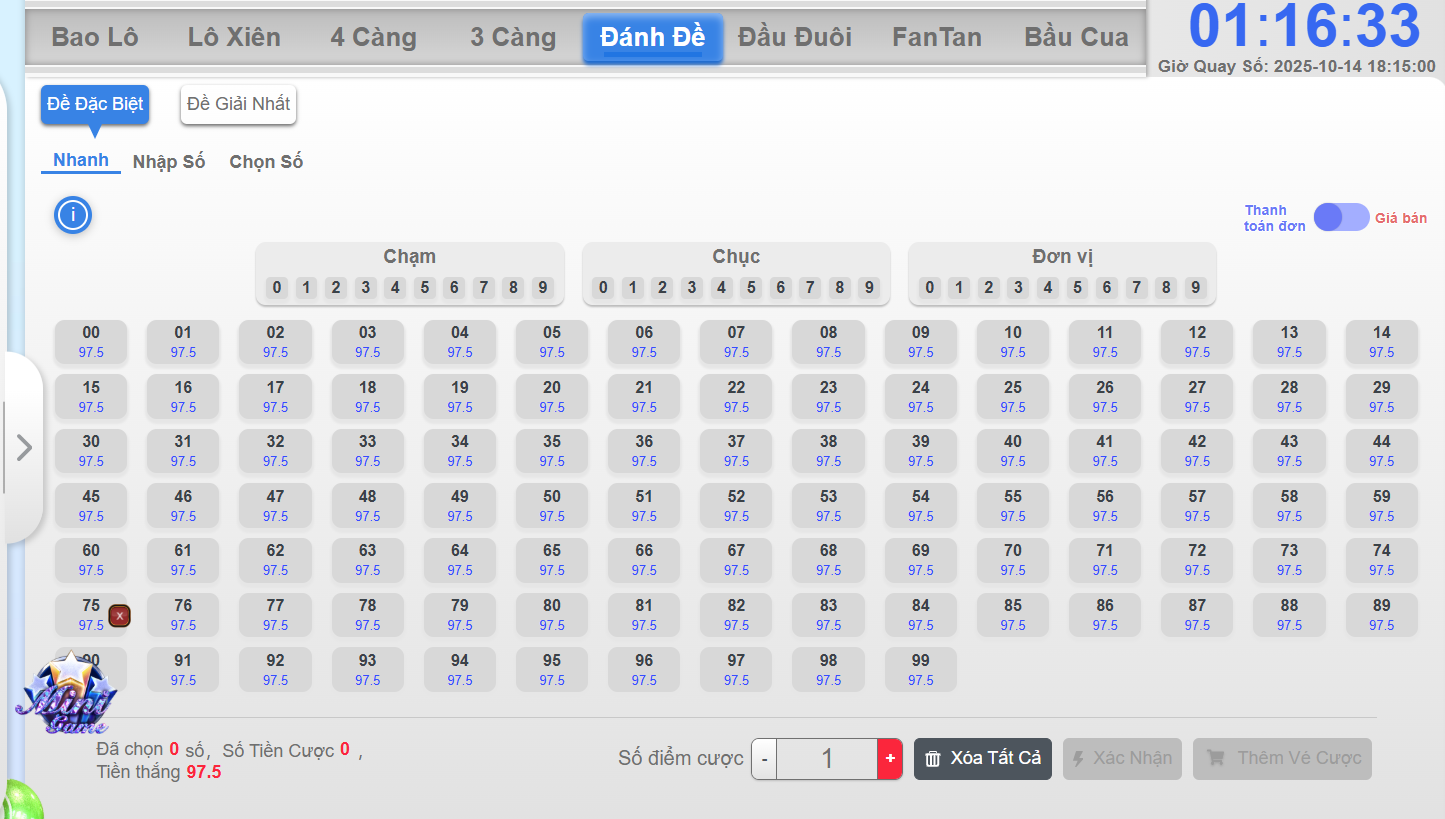Screen dimensions: 1445x819
Task: Click the cart Thêm Vé Cược button
Action: coord(1282,759)
